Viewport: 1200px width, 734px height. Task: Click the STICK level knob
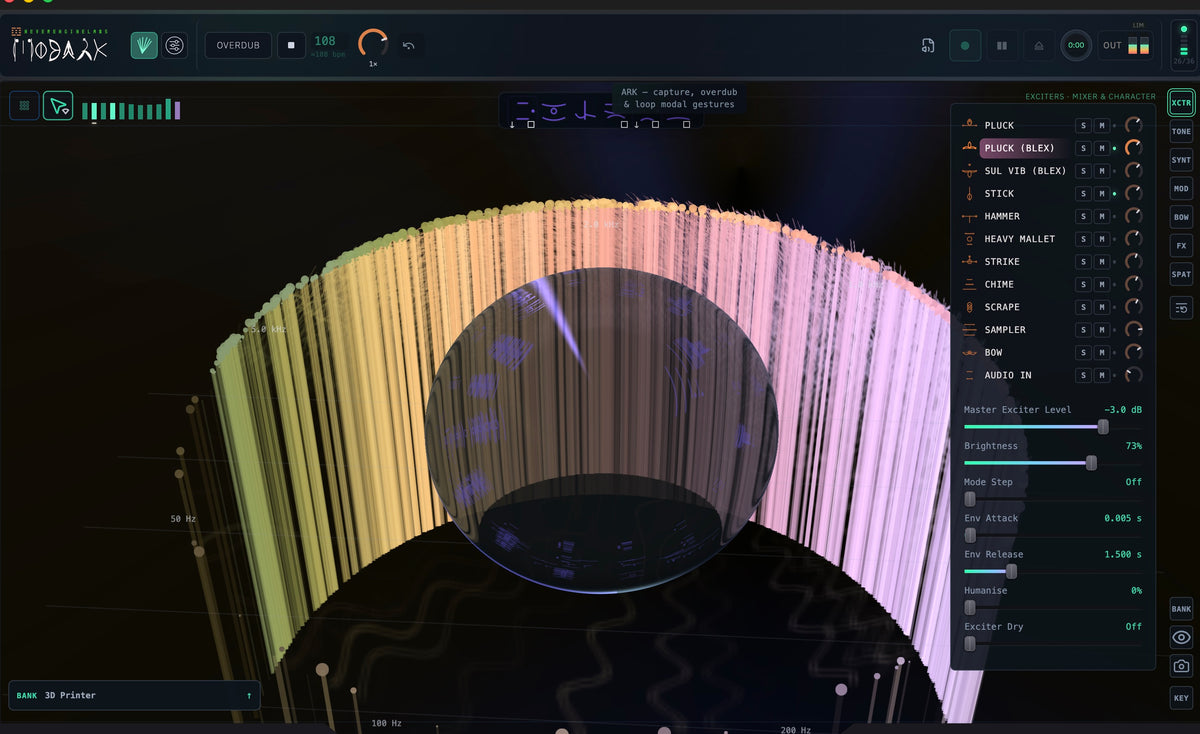click(x=1133, y=193)
